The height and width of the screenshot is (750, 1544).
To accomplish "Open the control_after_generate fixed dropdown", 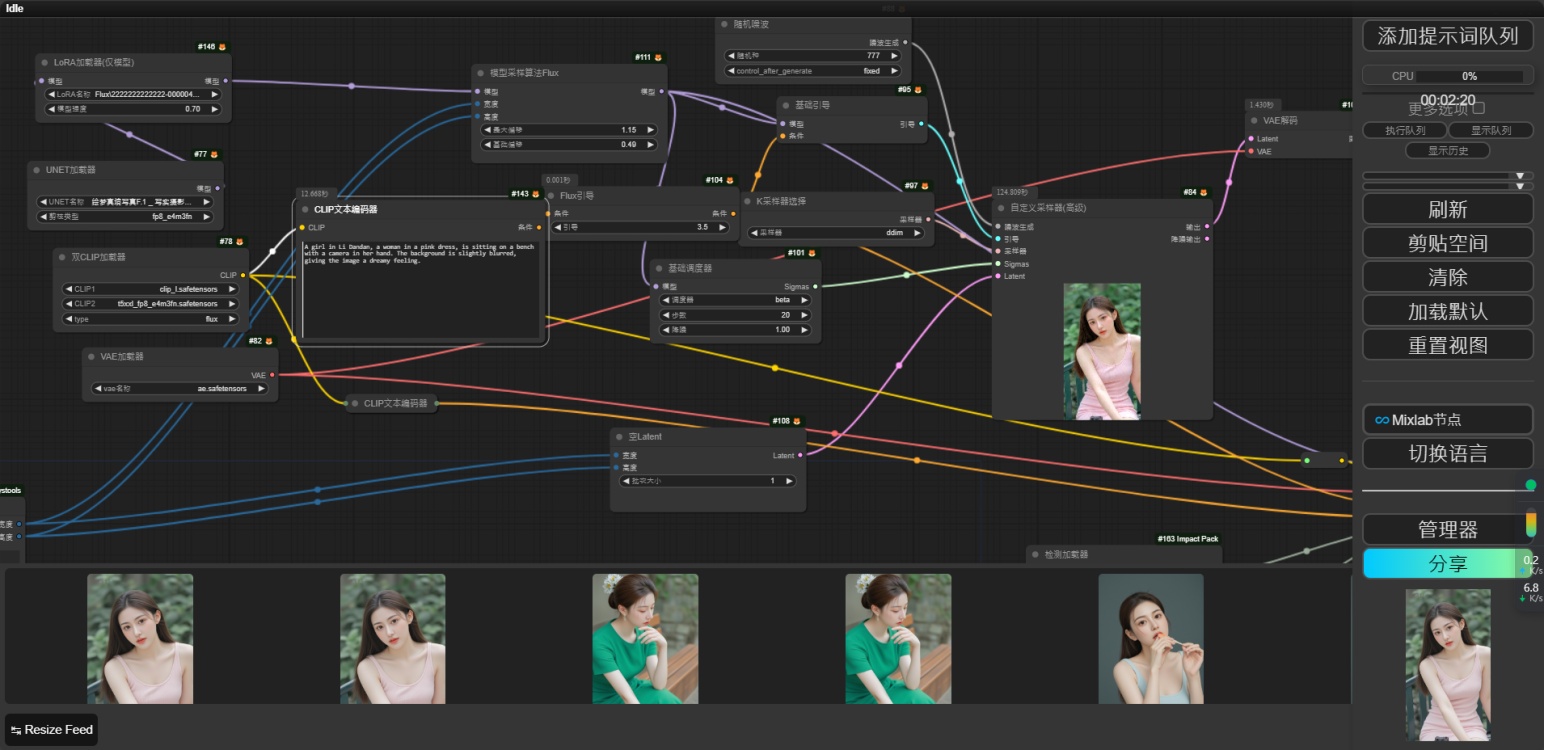I will (x=812, y=71).
